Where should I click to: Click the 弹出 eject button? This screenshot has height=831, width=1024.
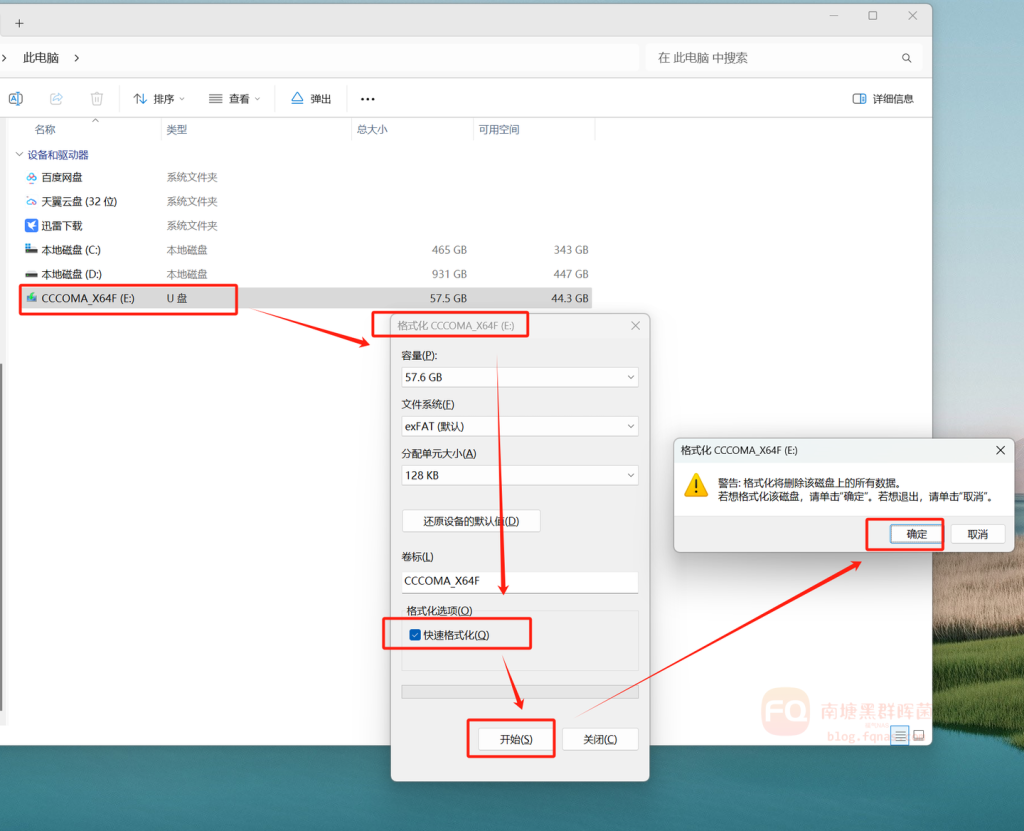311,99
